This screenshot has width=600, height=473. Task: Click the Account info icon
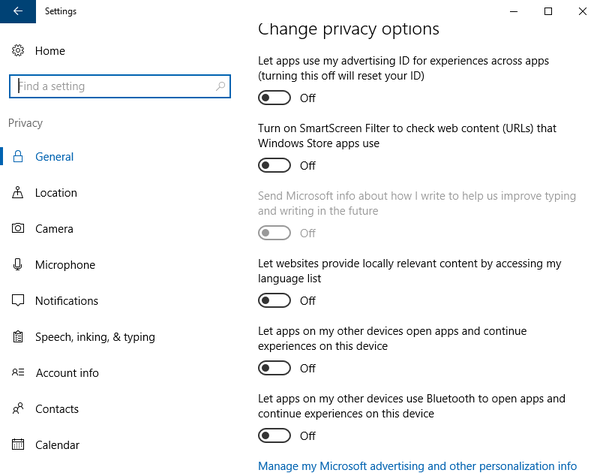[x=18, y=372]
